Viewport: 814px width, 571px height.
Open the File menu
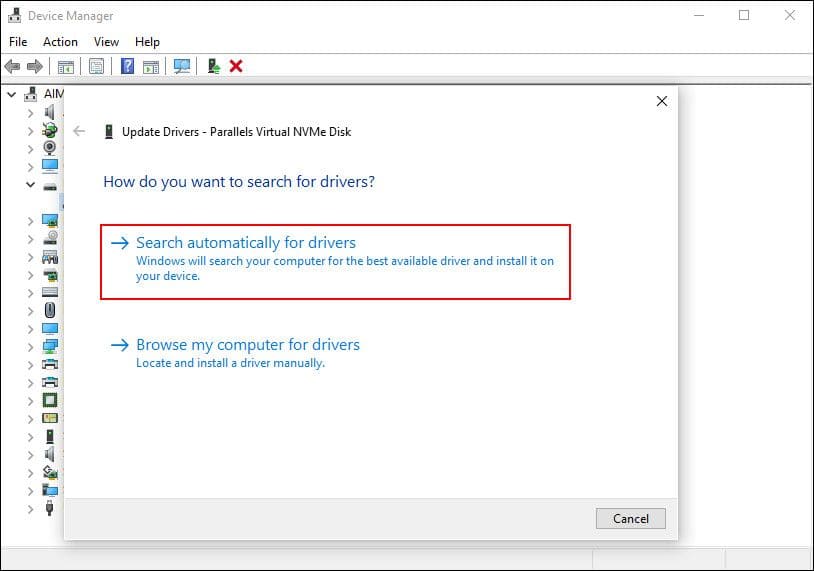tap(18, 42)
